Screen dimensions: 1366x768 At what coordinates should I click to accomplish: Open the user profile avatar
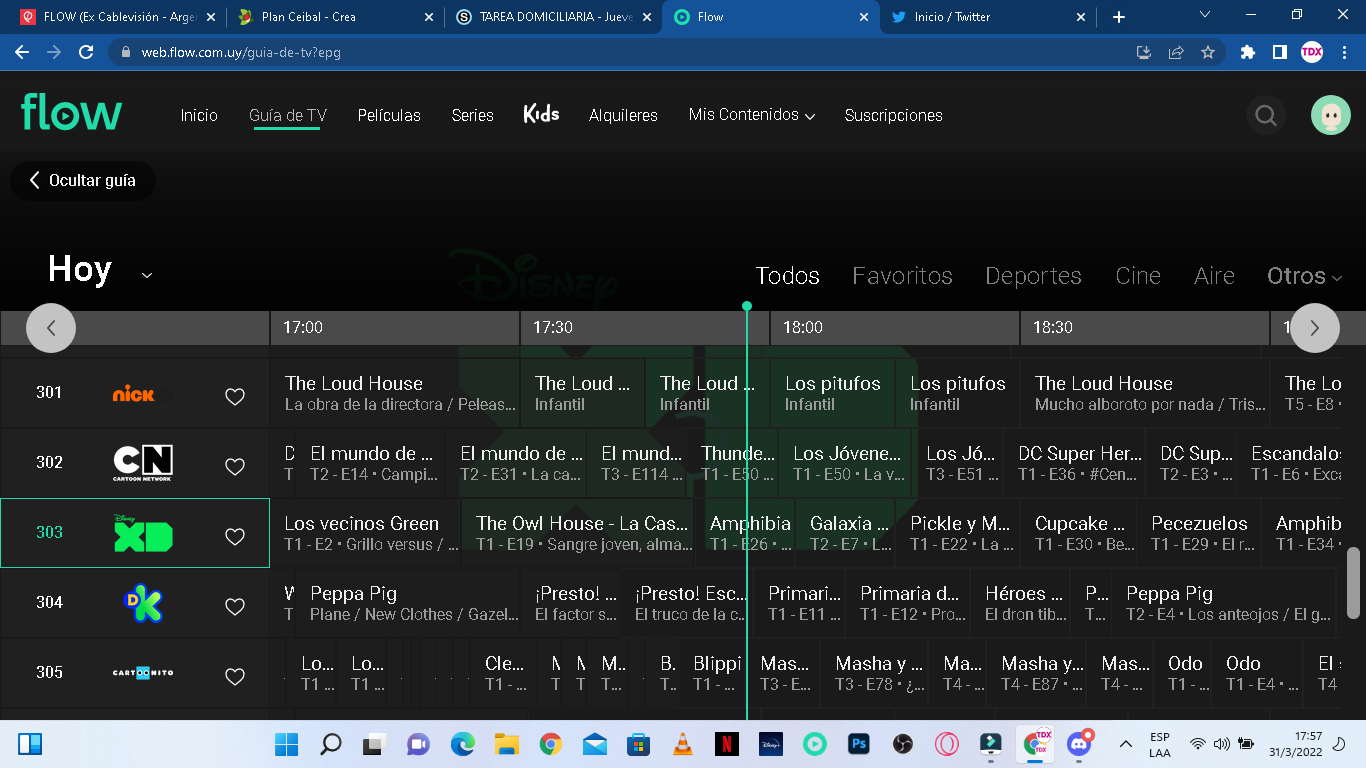[x=1330, y=116]
